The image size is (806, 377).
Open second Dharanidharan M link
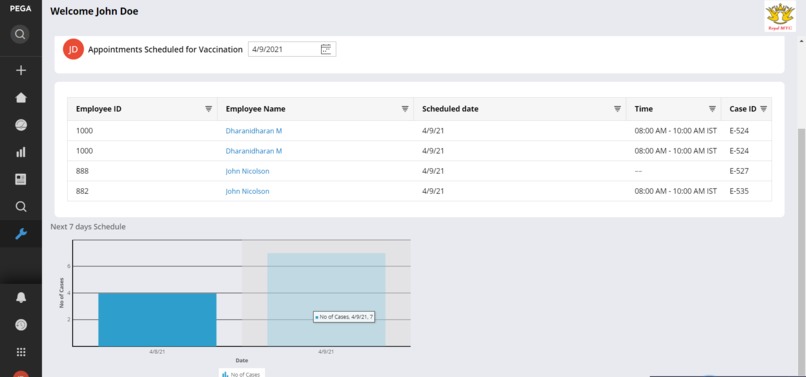click(x=253, y=151)
